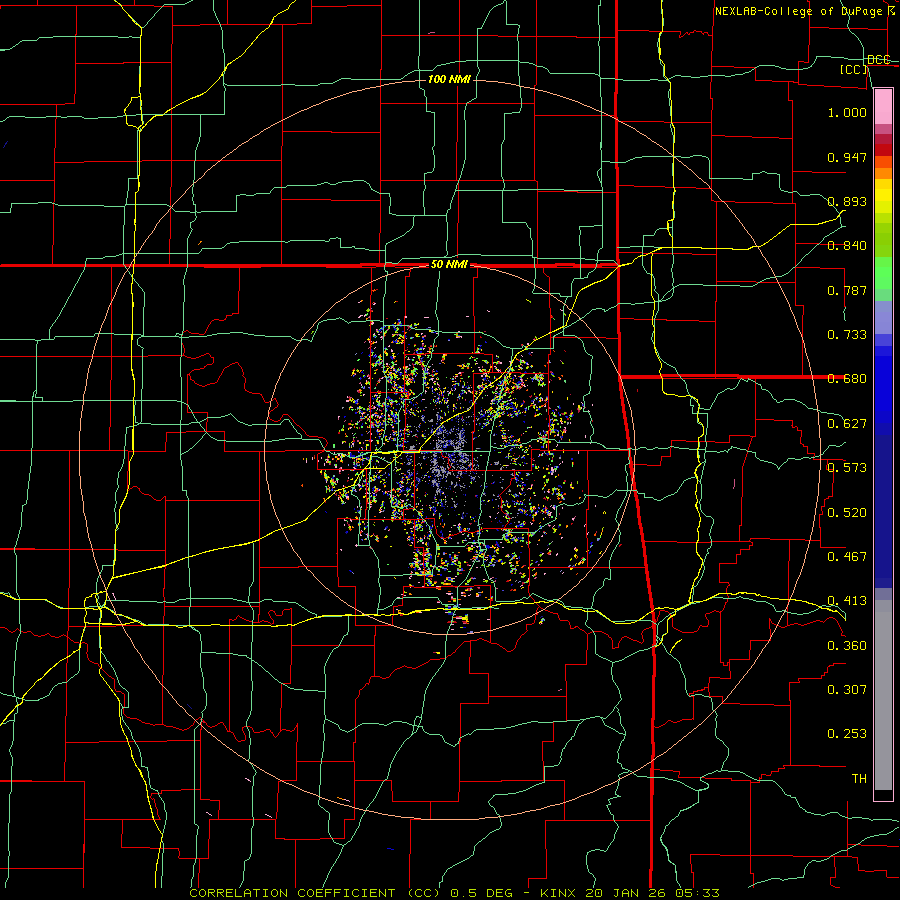Click the CORRELATION COEFFICIENT caption text
The height and width of the screenshot is (900, 900).
(x=292, y=893)
